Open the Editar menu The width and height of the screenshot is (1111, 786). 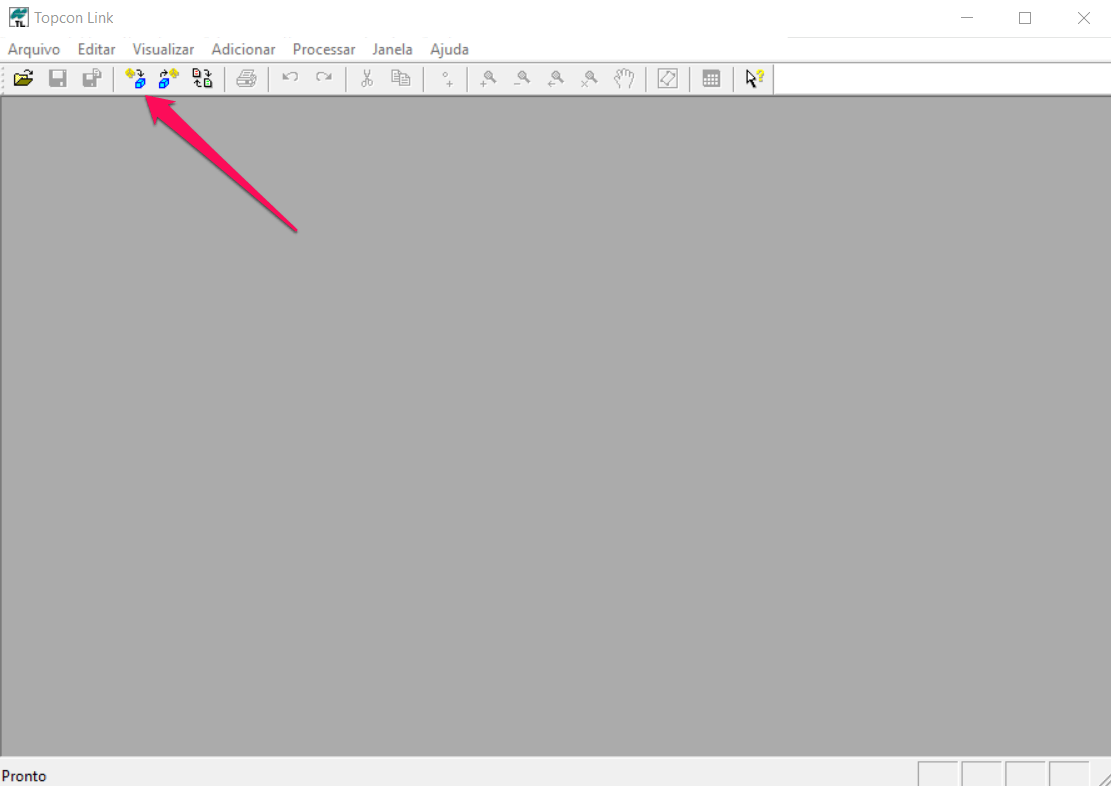(x=96, y=50)
